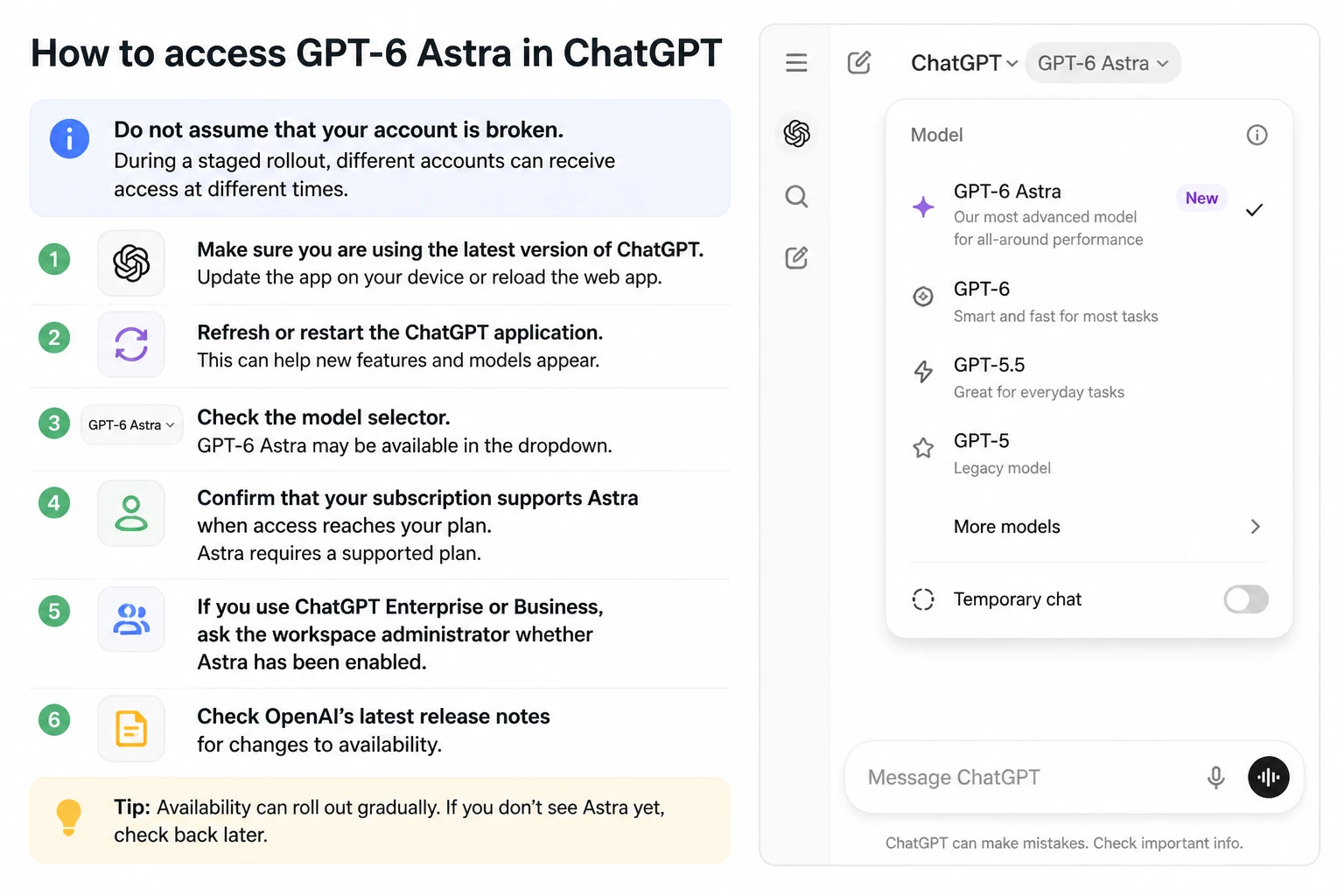The image size is (1344, 896).
Task: Click the lightning bolt icon for GPT-5.5
Action: (x=923, y=372)
